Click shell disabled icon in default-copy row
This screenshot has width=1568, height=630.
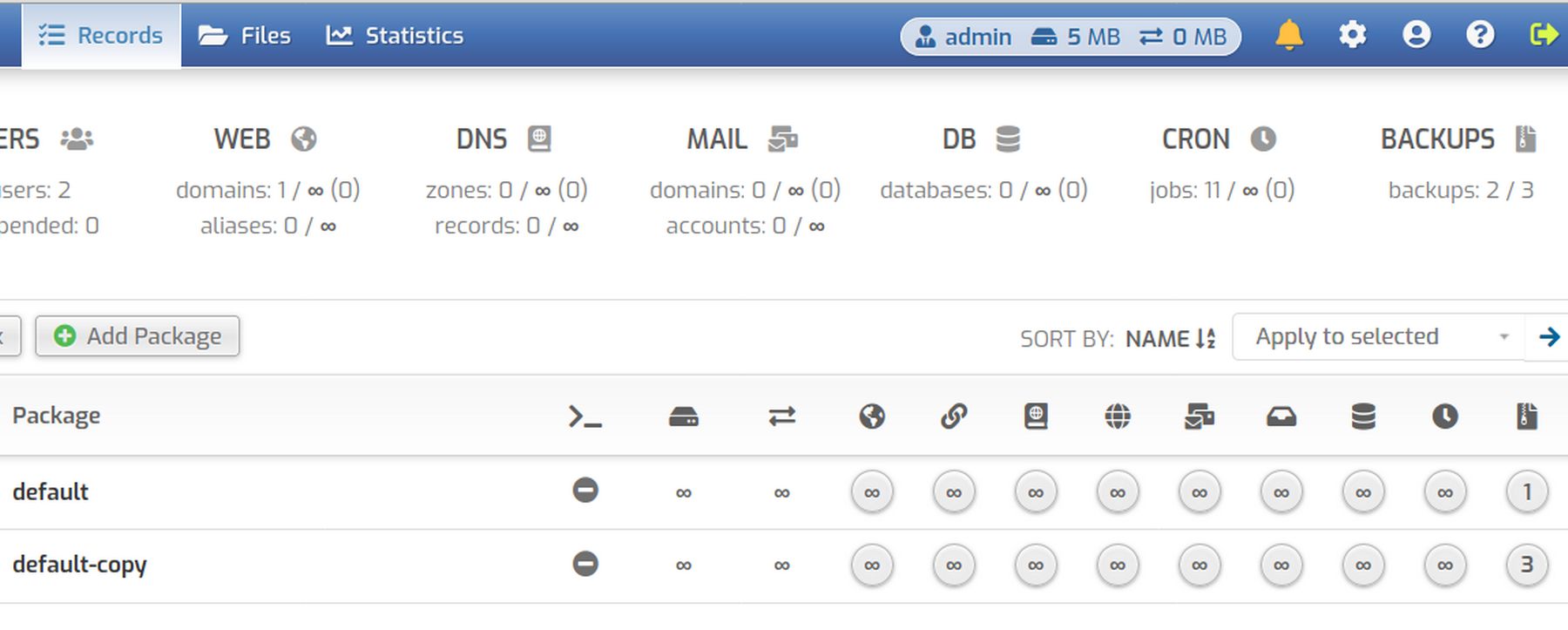click(x=585, y=564)
